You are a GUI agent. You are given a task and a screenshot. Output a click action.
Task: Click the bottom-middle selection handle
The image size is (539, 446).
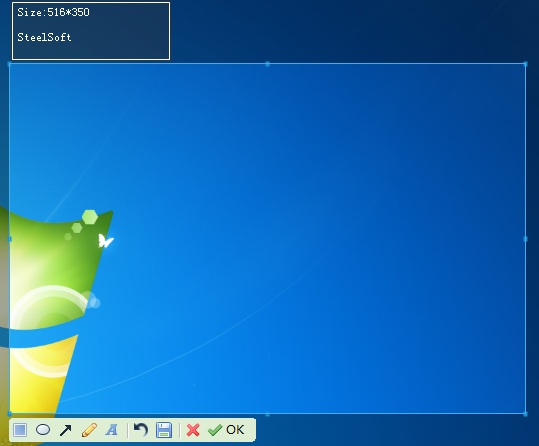tap(267, 415)
